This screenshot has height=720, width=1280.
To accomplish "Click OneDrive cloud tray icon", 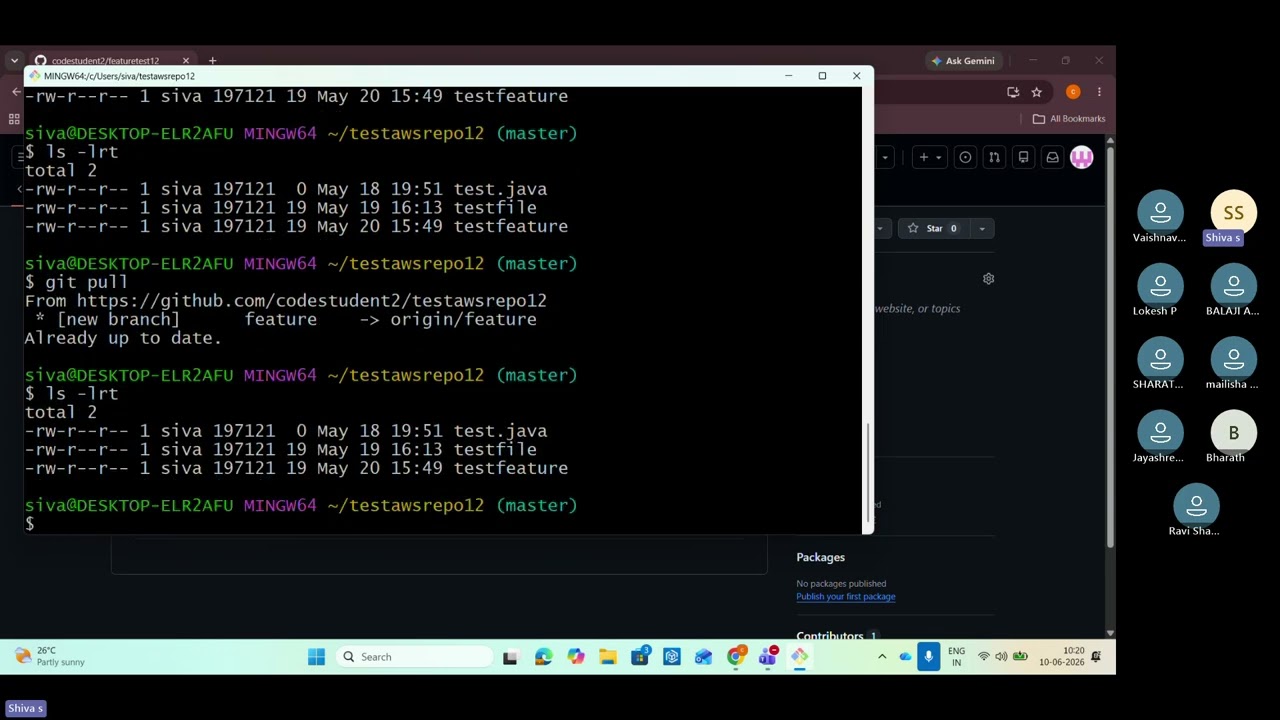I will point(905,657).
